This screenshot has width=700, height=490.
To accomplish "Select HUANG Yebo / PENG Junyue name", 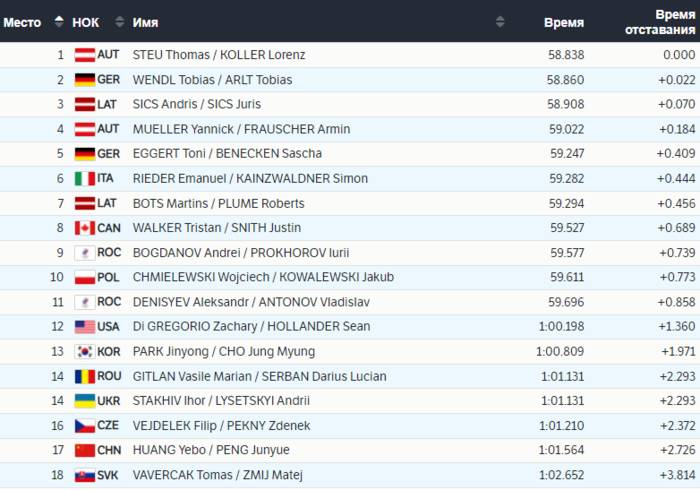I will (211, 450).
